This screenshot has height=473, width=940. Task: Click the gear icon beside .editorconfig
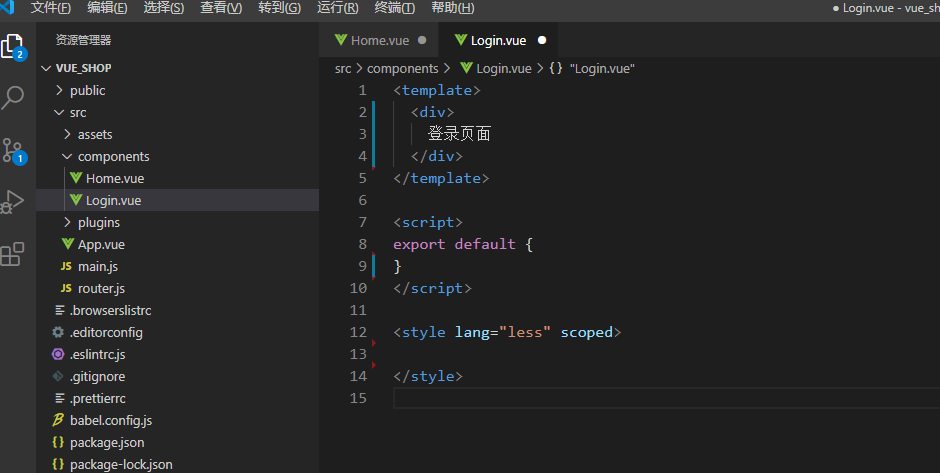(x=58, y=332)
